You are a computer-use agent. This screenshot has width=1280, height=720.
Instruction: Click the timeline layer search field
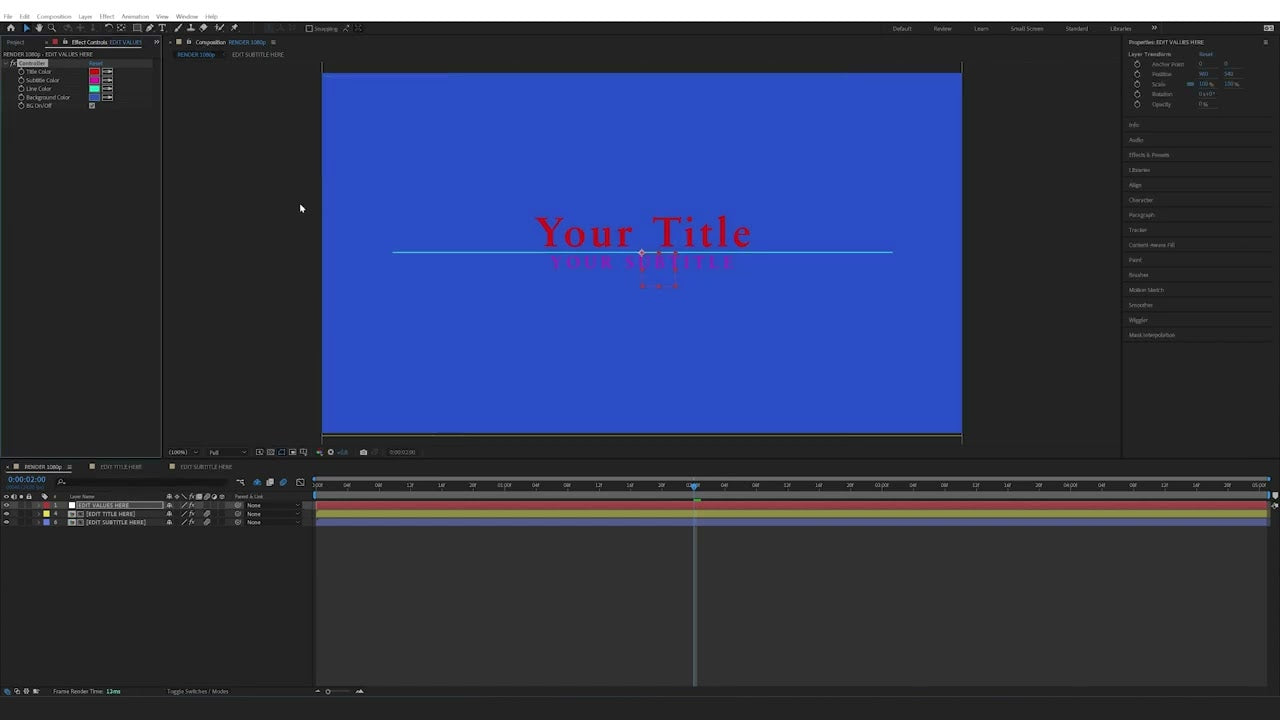coord(140,481)
